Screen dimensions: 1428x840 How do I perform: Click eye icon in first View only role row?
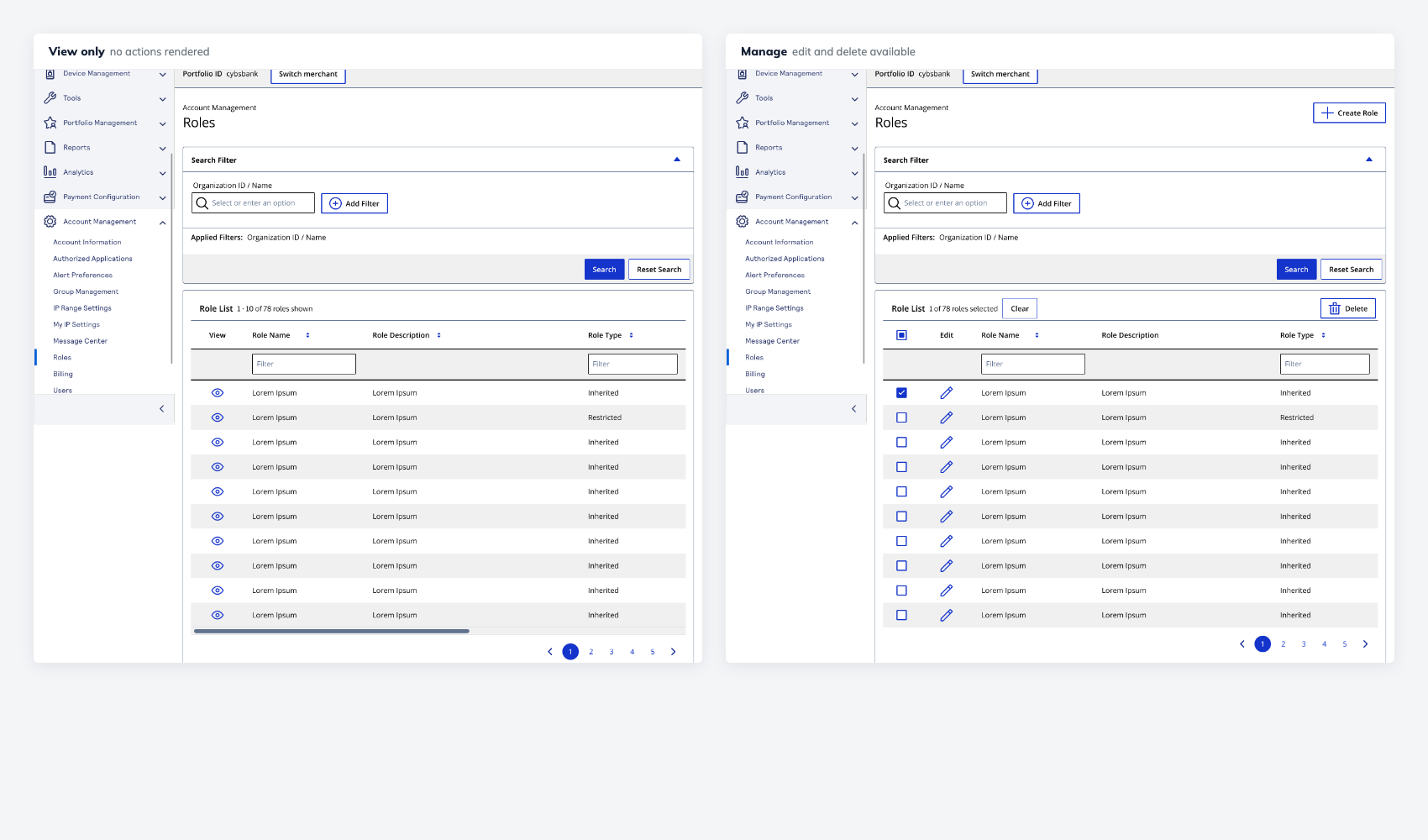coord(218,393)
